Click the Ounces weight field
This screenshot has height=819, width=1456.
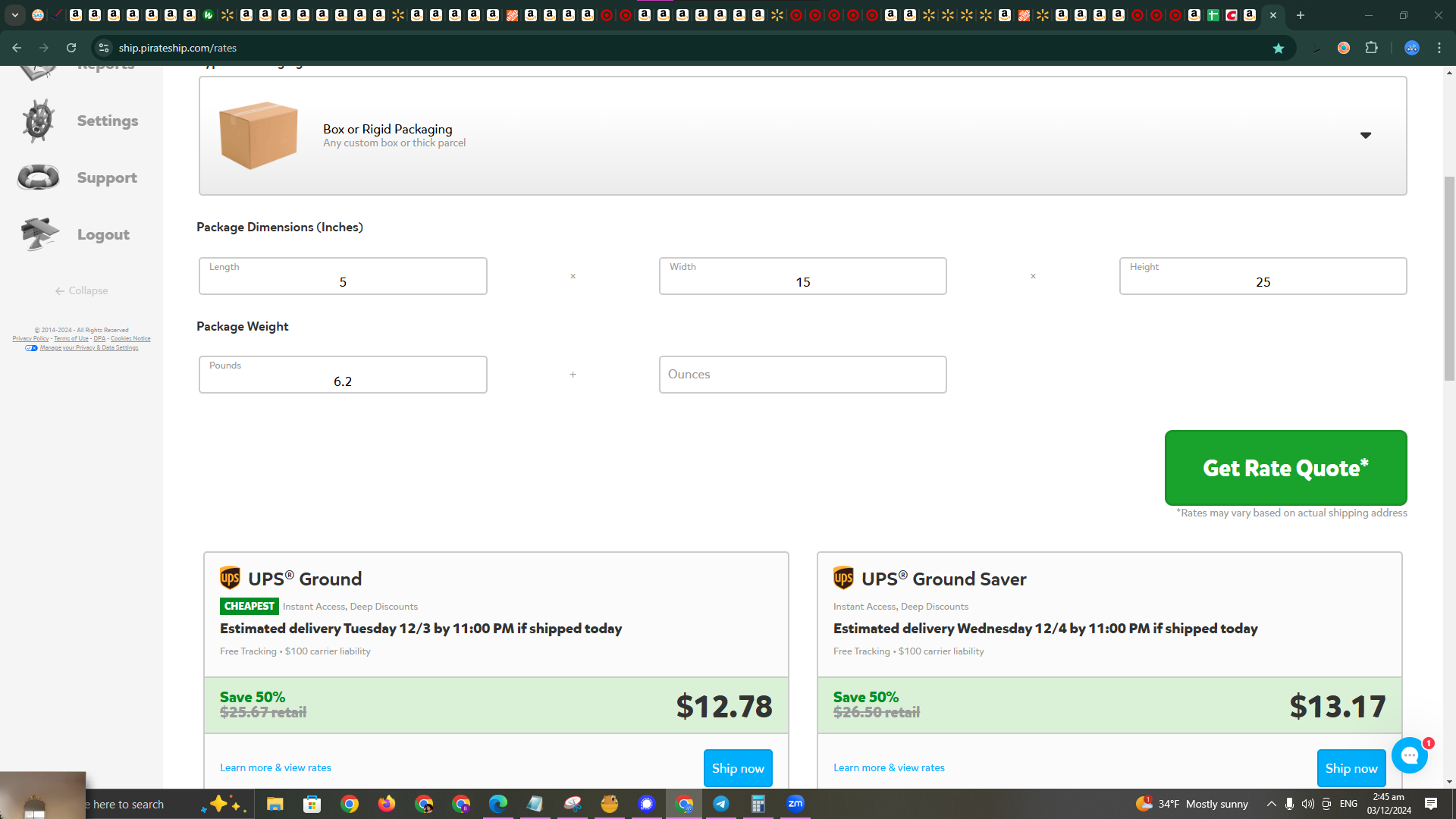(802, 375)
